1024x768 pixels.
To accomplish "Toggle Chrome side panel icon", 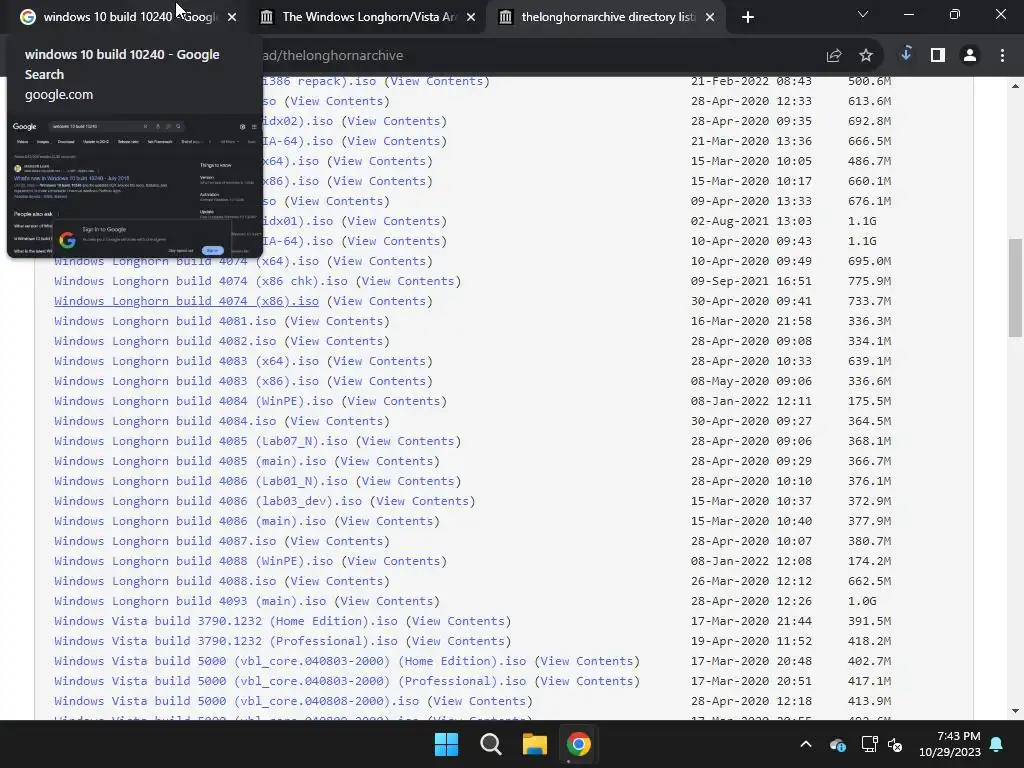I will (938, 56).
